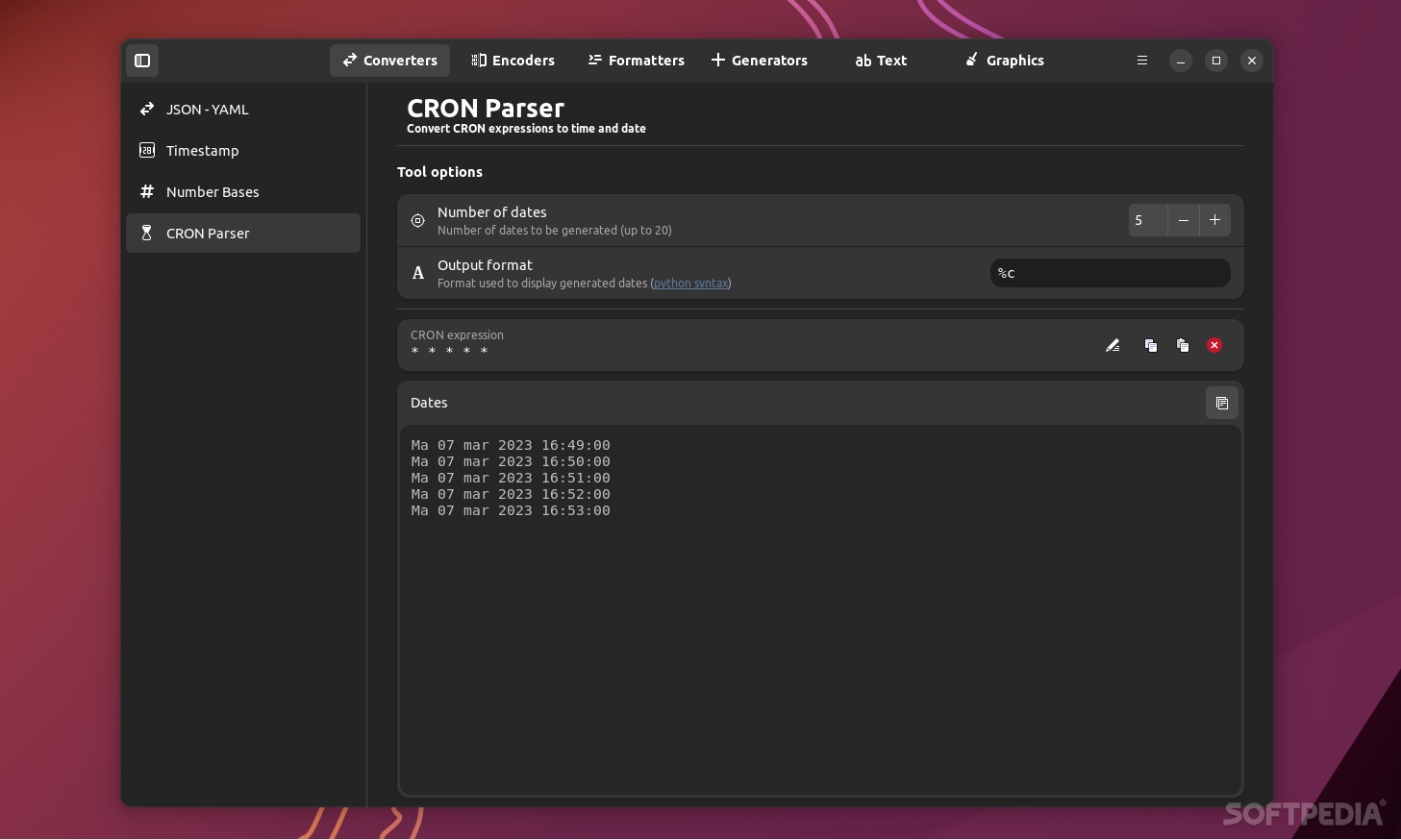1401x840 pixels.
Task: Select the CRON Parser tool in sidebar
Action: coord(208,233)
